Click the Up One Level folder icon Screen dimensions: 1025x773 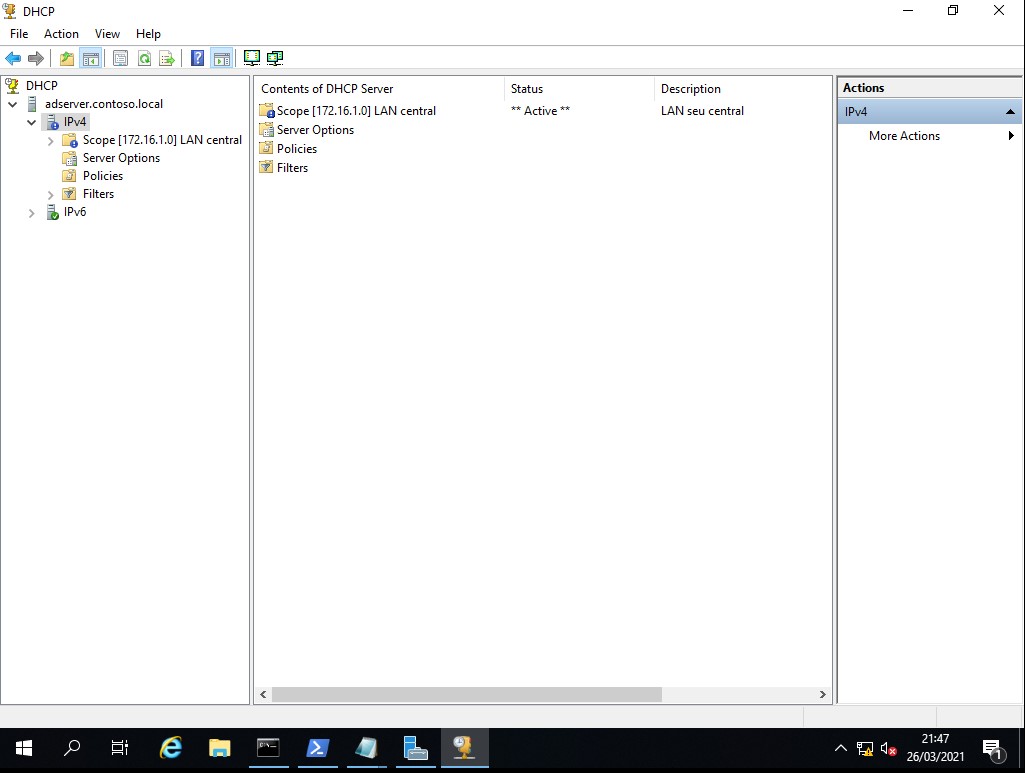[x=67, y=59]
